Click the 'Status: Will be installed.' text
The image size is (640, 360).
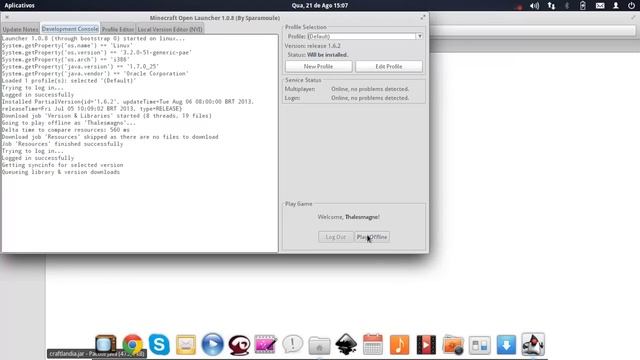318,55
